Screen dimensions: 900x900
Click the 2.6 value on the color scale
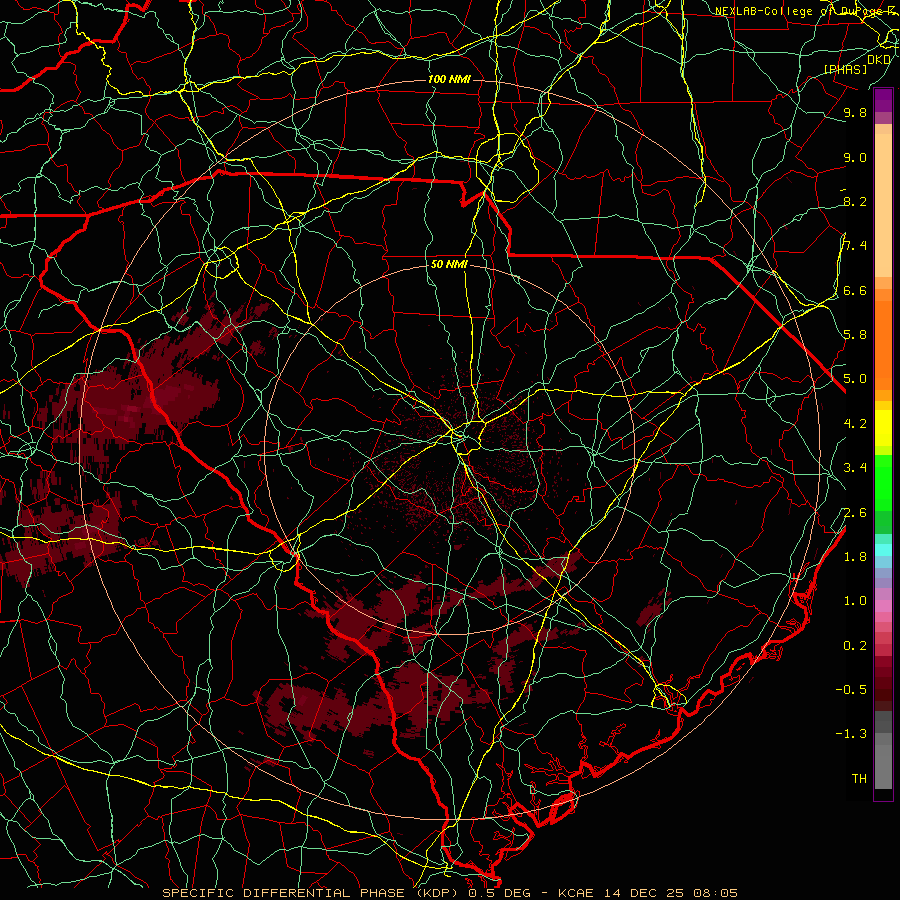tap(855, 512)
